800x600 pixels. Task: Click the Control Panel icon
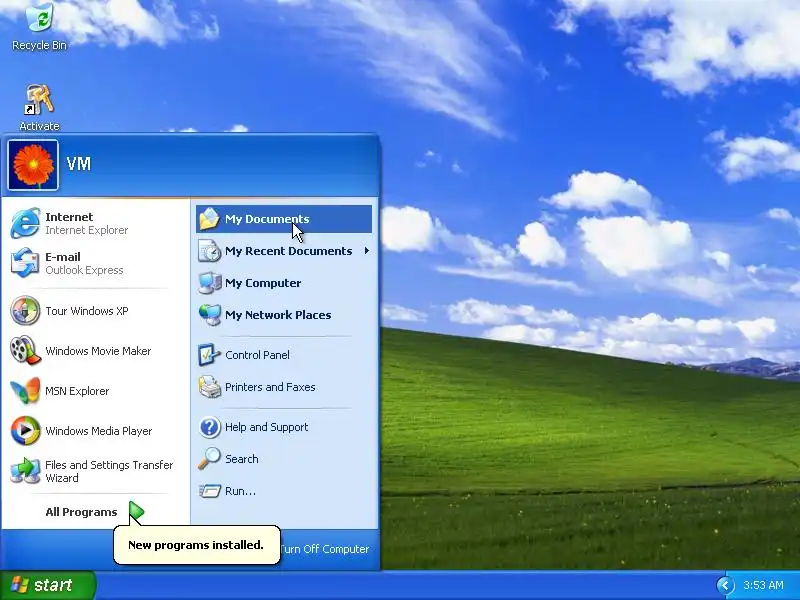point(209,355)
